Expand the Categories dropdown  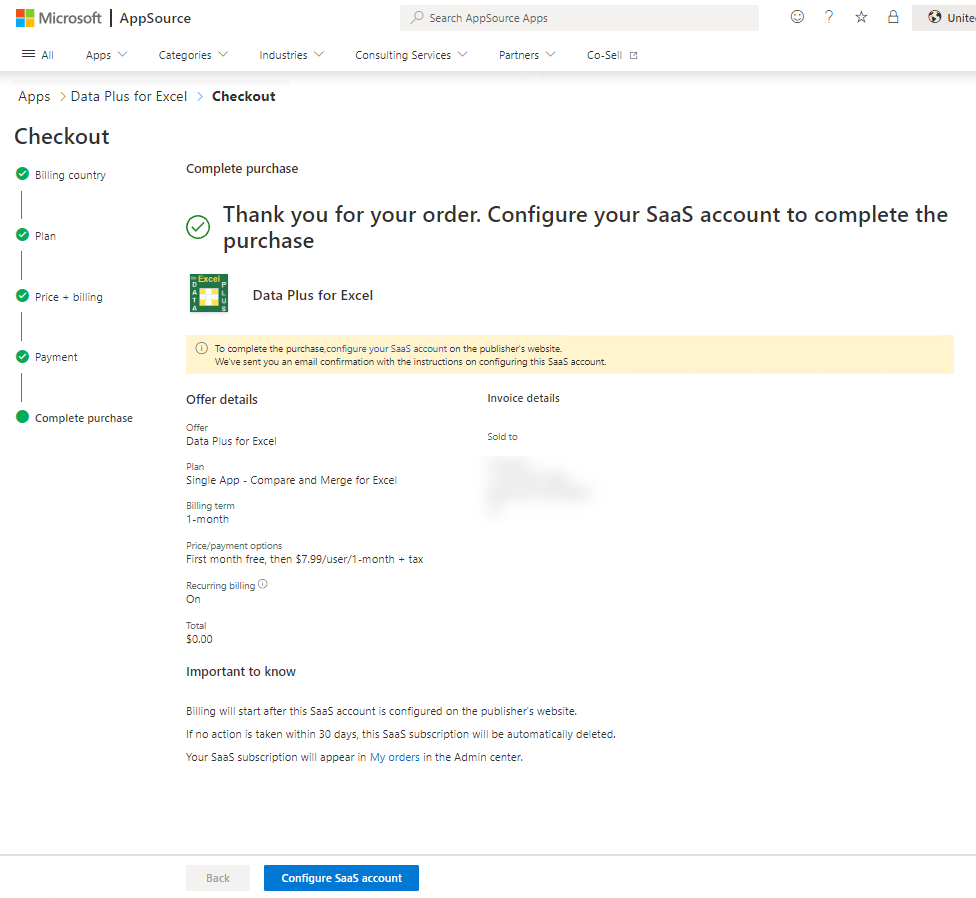tap(193, 55)
